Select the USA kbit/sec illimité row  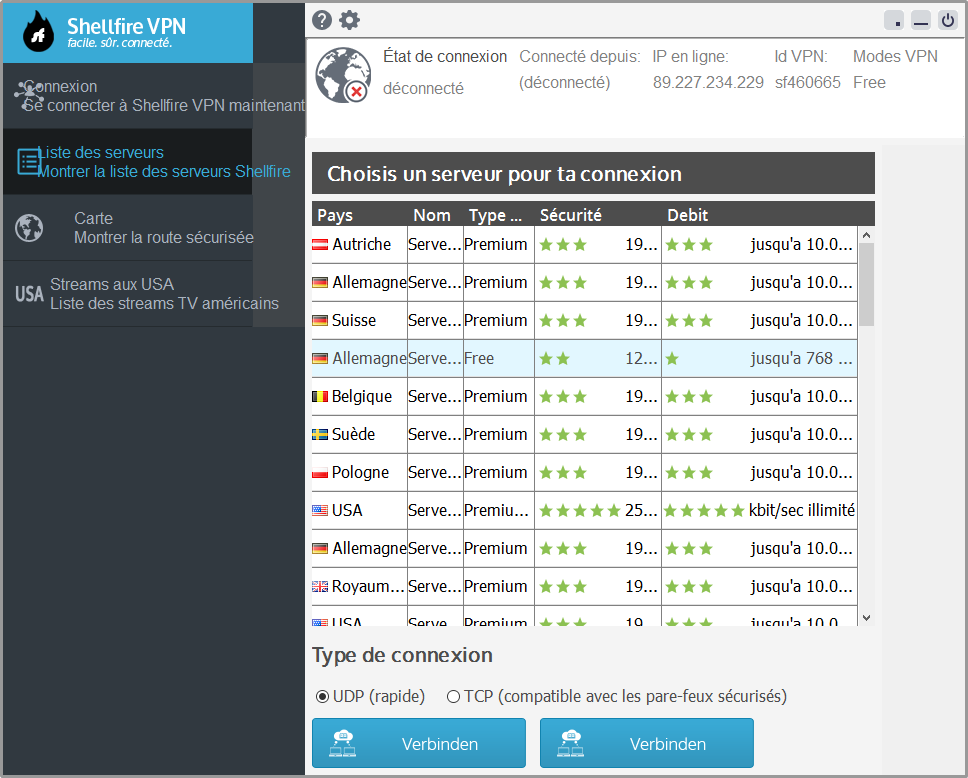585,511
